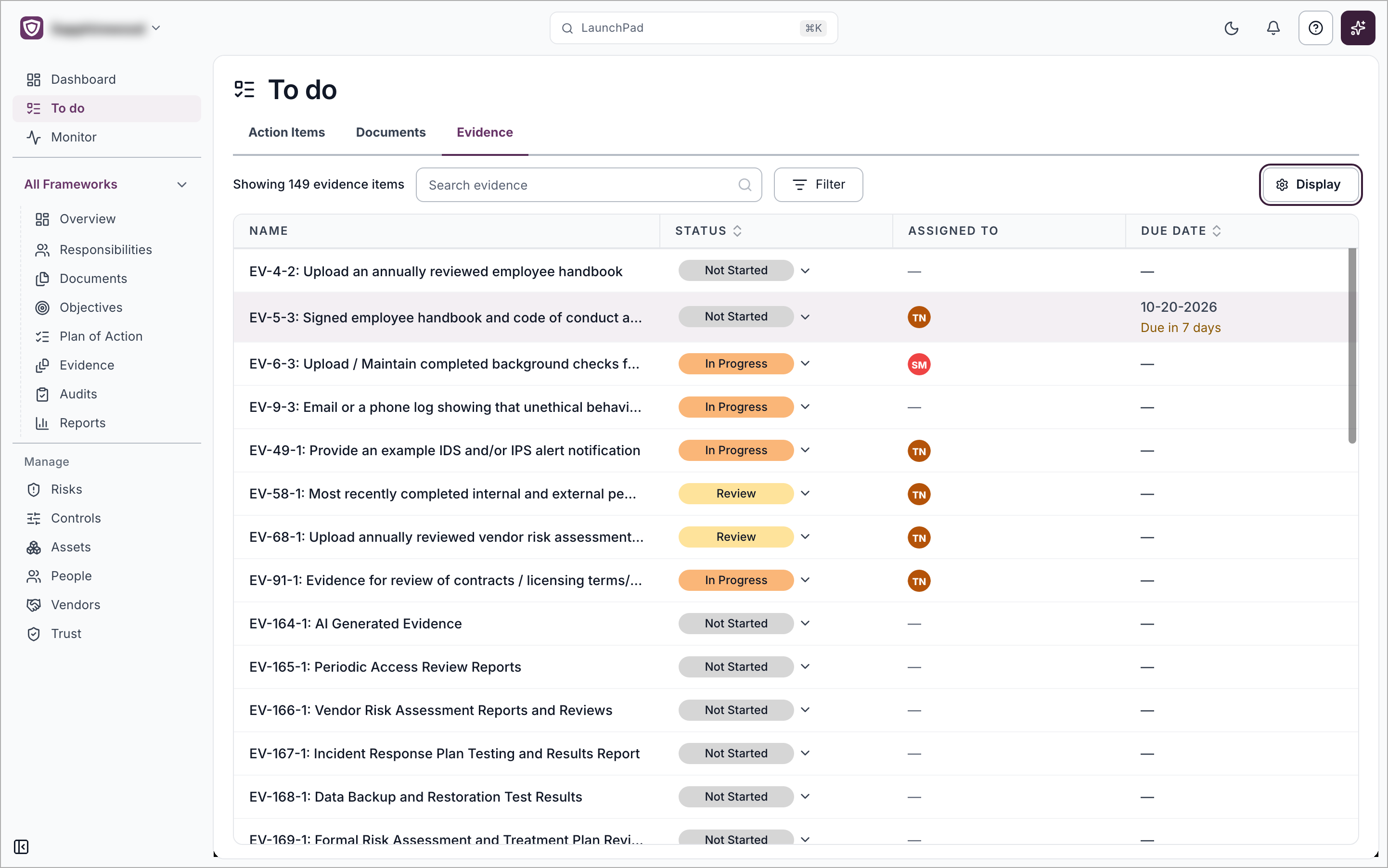The width and height of the screenshot is (1388, 868).
Task: Click the To do heading icon
Action: pos(244,89)
